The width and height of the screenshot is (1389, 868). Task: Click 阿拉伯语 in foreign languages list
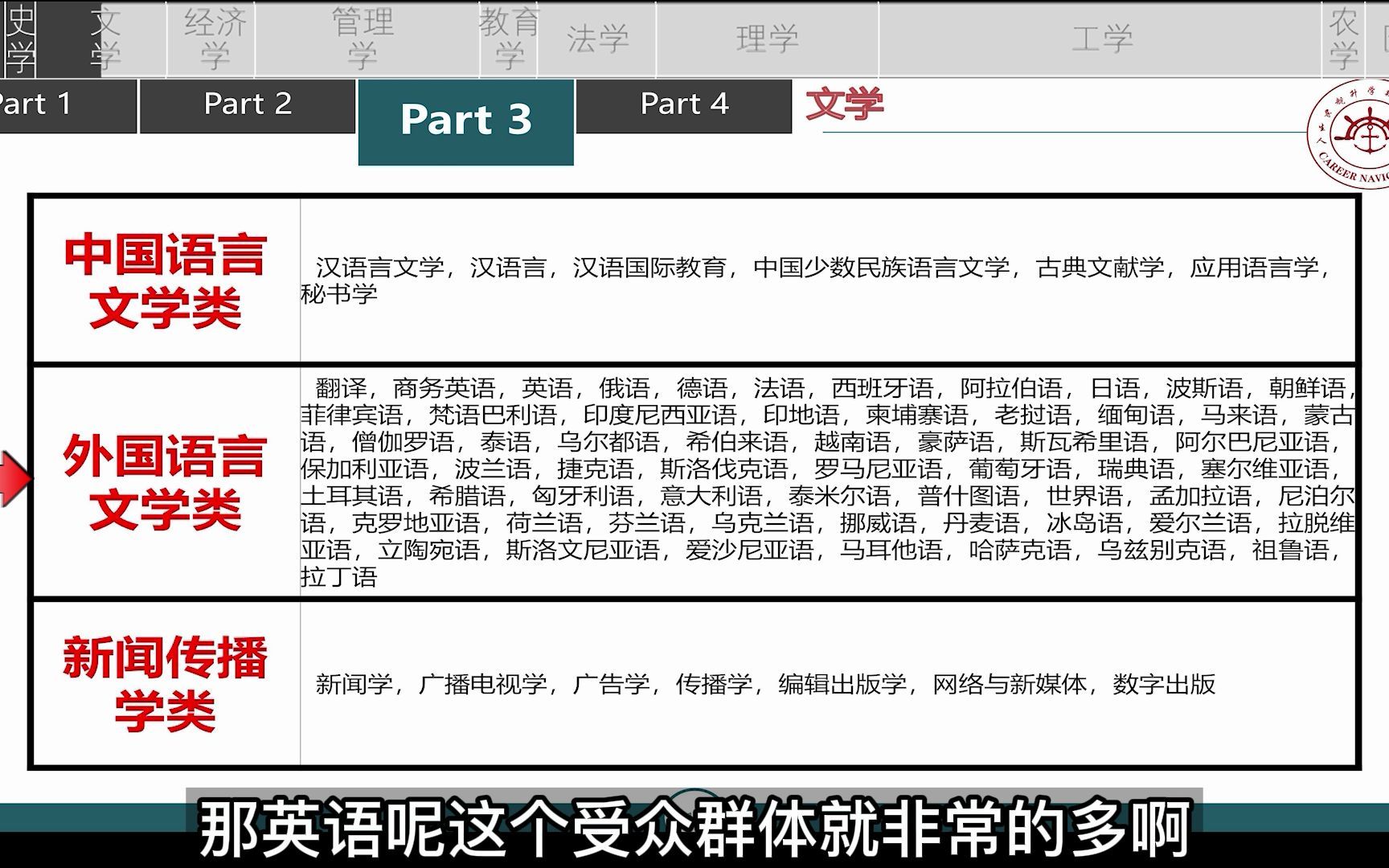pyautogui.click(x=1011, y=388)
